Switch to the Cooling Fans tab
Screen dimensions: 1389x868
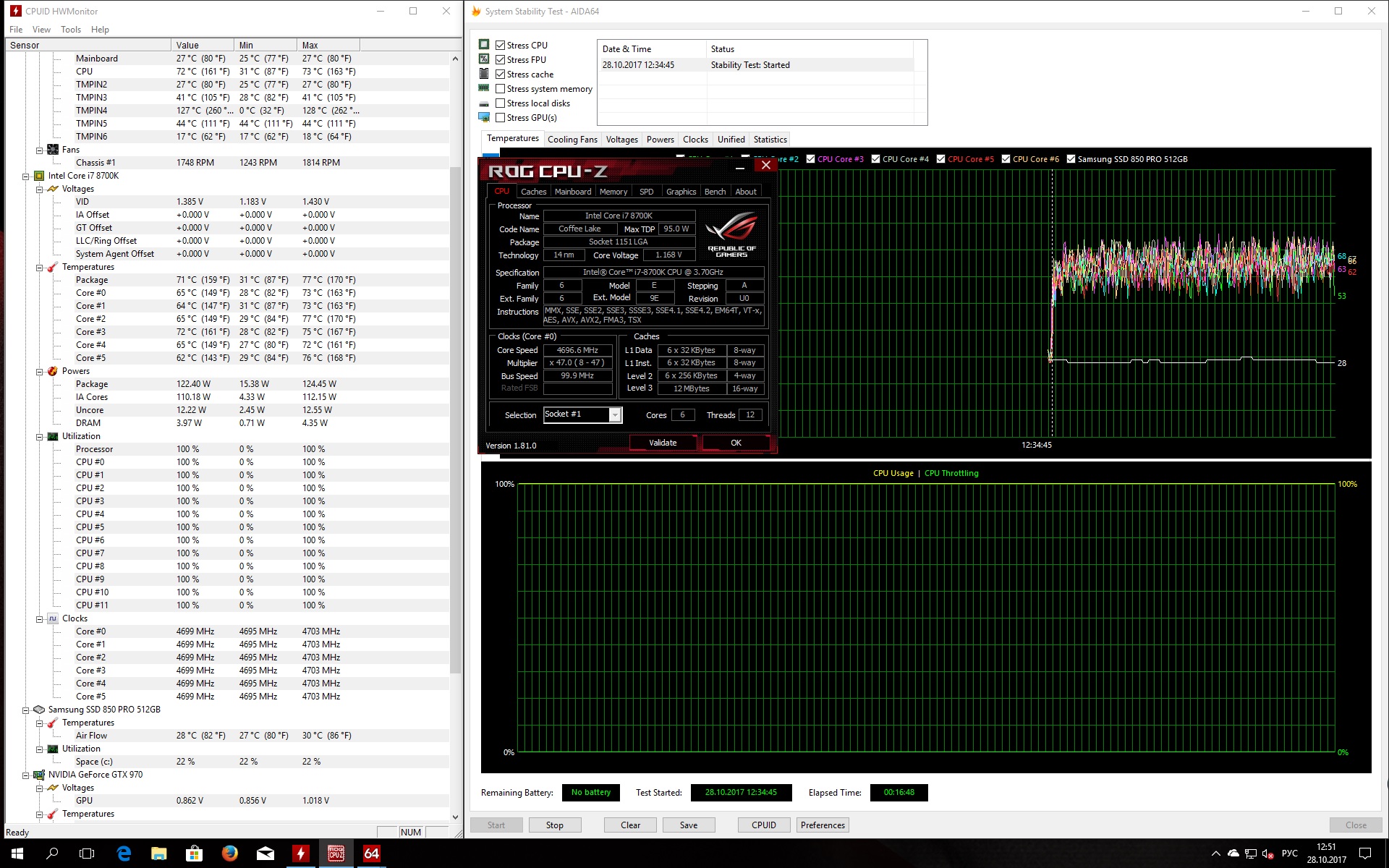[x=572, y=140]
